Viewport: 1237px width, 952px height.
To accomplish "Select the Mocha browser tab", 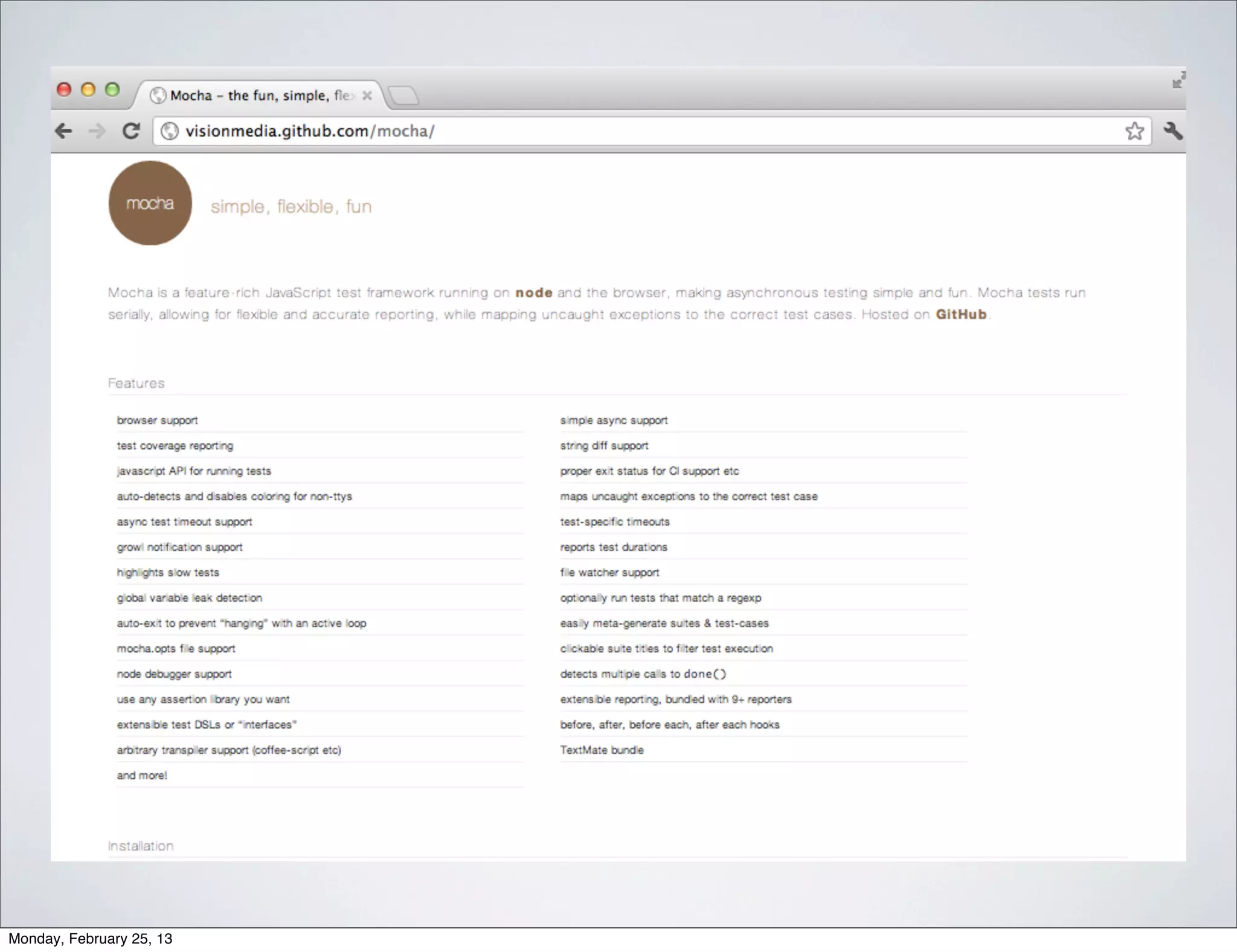I will coord(254,95).
